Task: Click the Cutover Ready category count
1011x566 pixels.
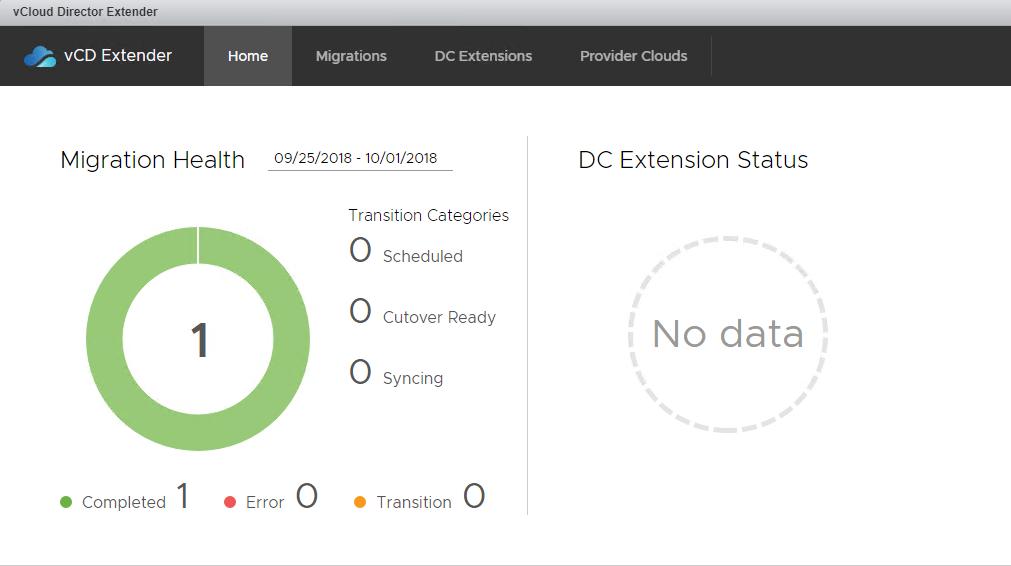Action: [x=360, y=312]
